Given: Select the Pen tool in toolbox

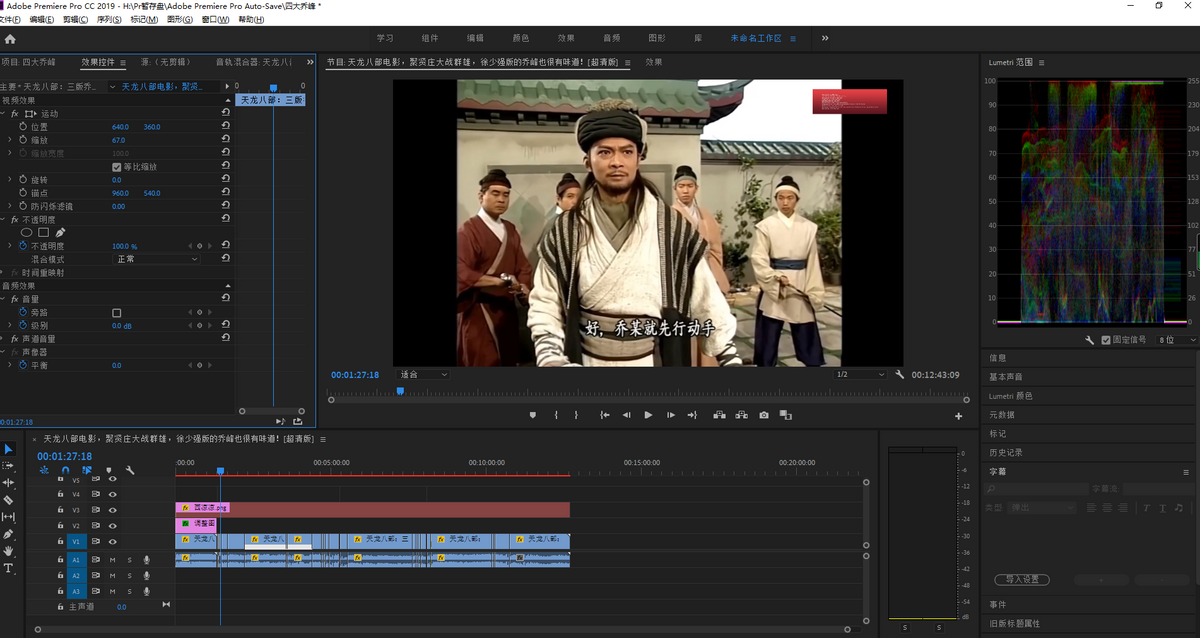Looking at the screenshot, I should [8, 534].
